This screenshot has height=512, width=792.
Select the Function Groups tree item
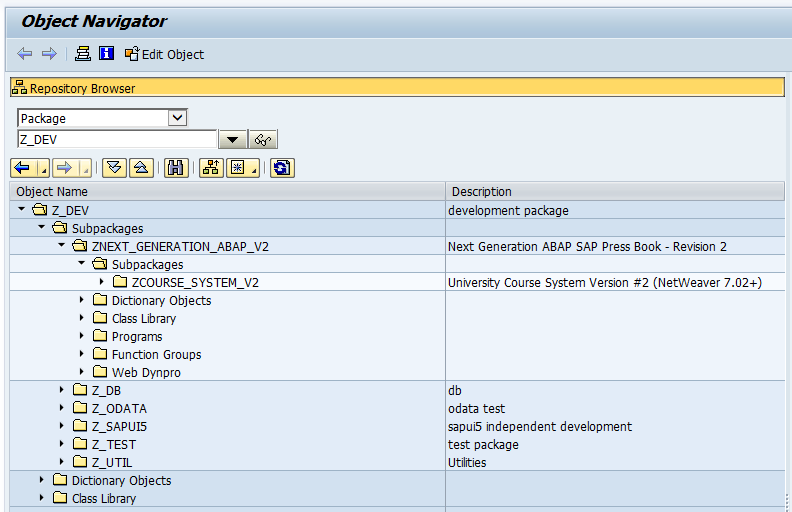[x=157, y=355]
